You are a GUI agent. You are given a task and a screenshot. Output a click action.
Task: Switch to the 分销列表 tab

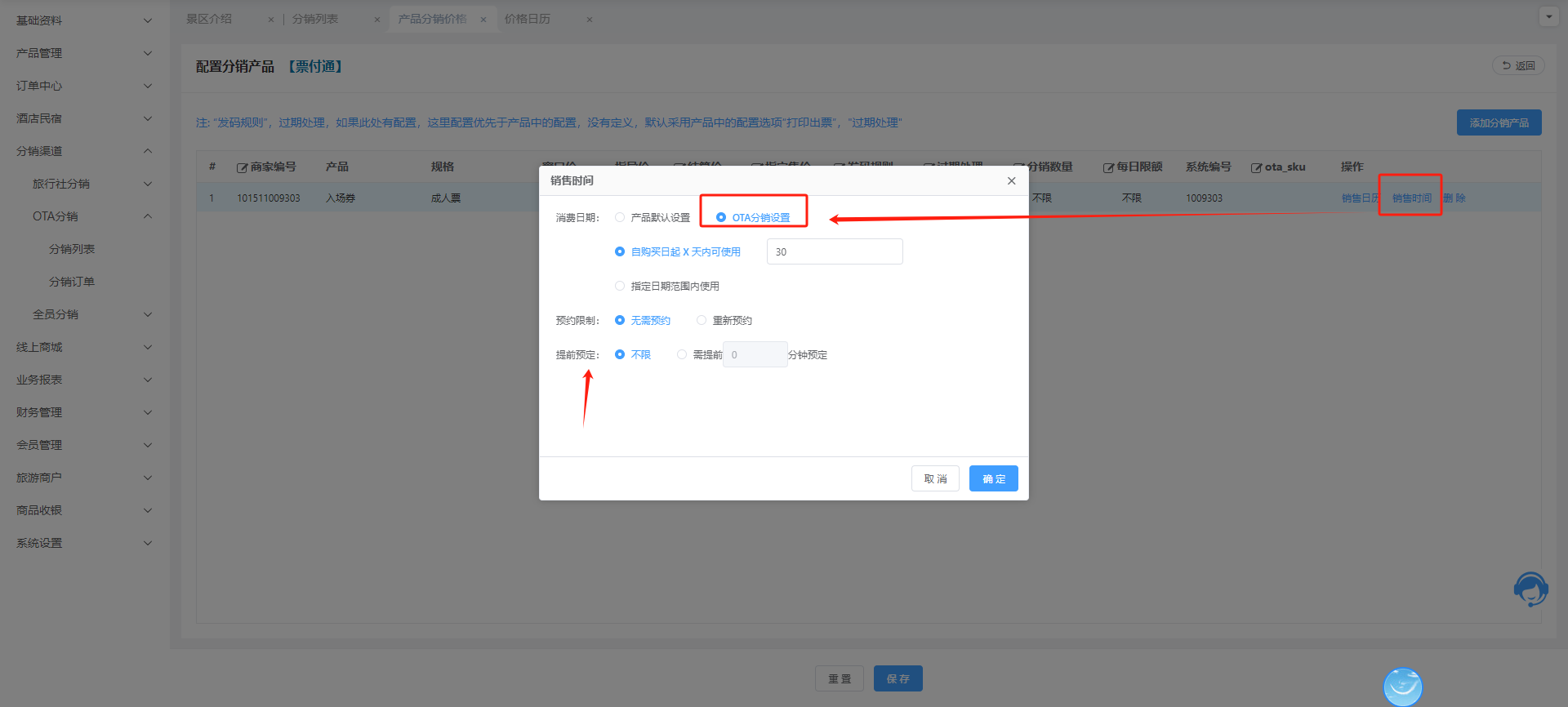(x=315, y=19)
